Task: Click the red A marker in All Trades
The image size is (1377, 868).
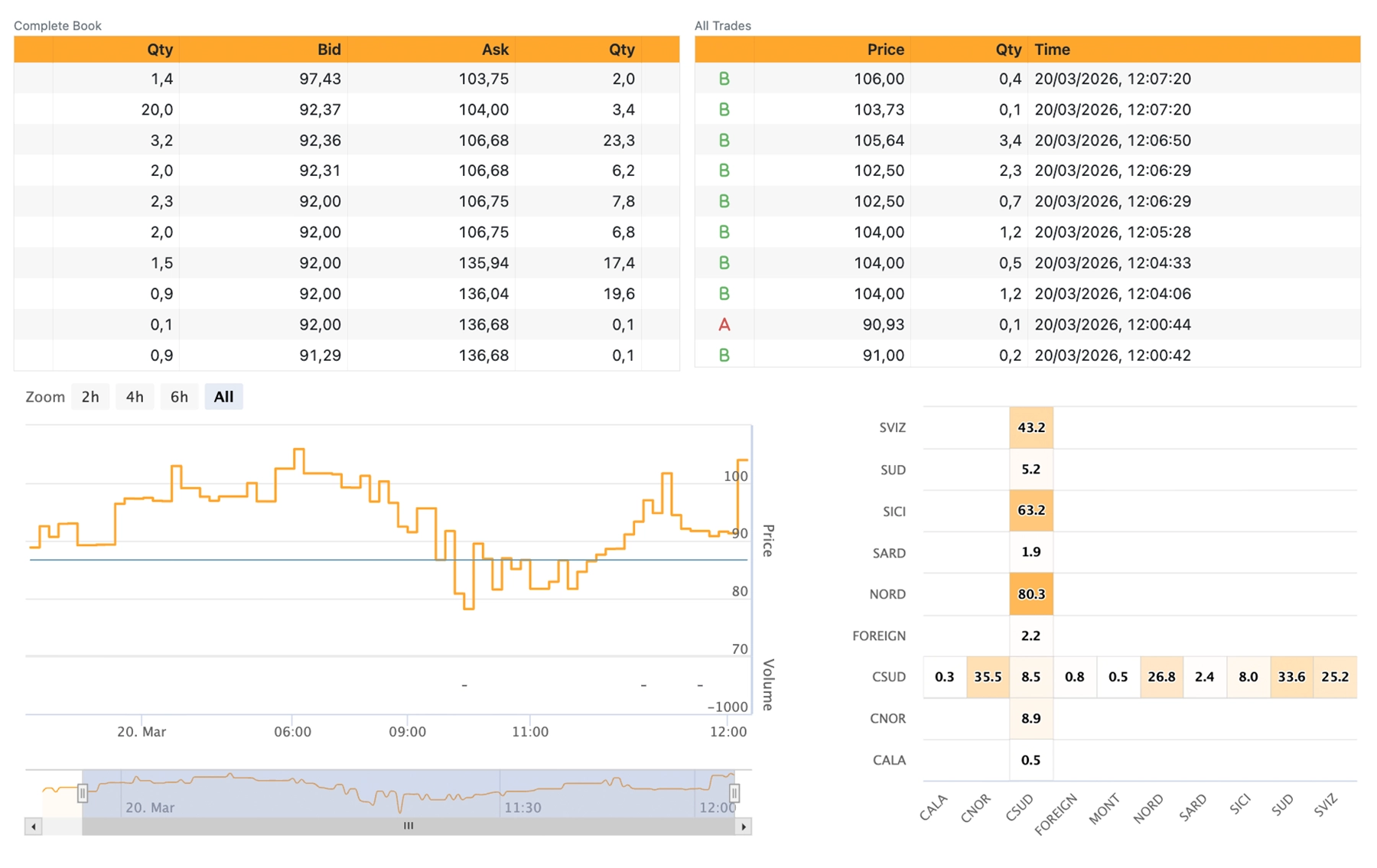Action: 724,325
